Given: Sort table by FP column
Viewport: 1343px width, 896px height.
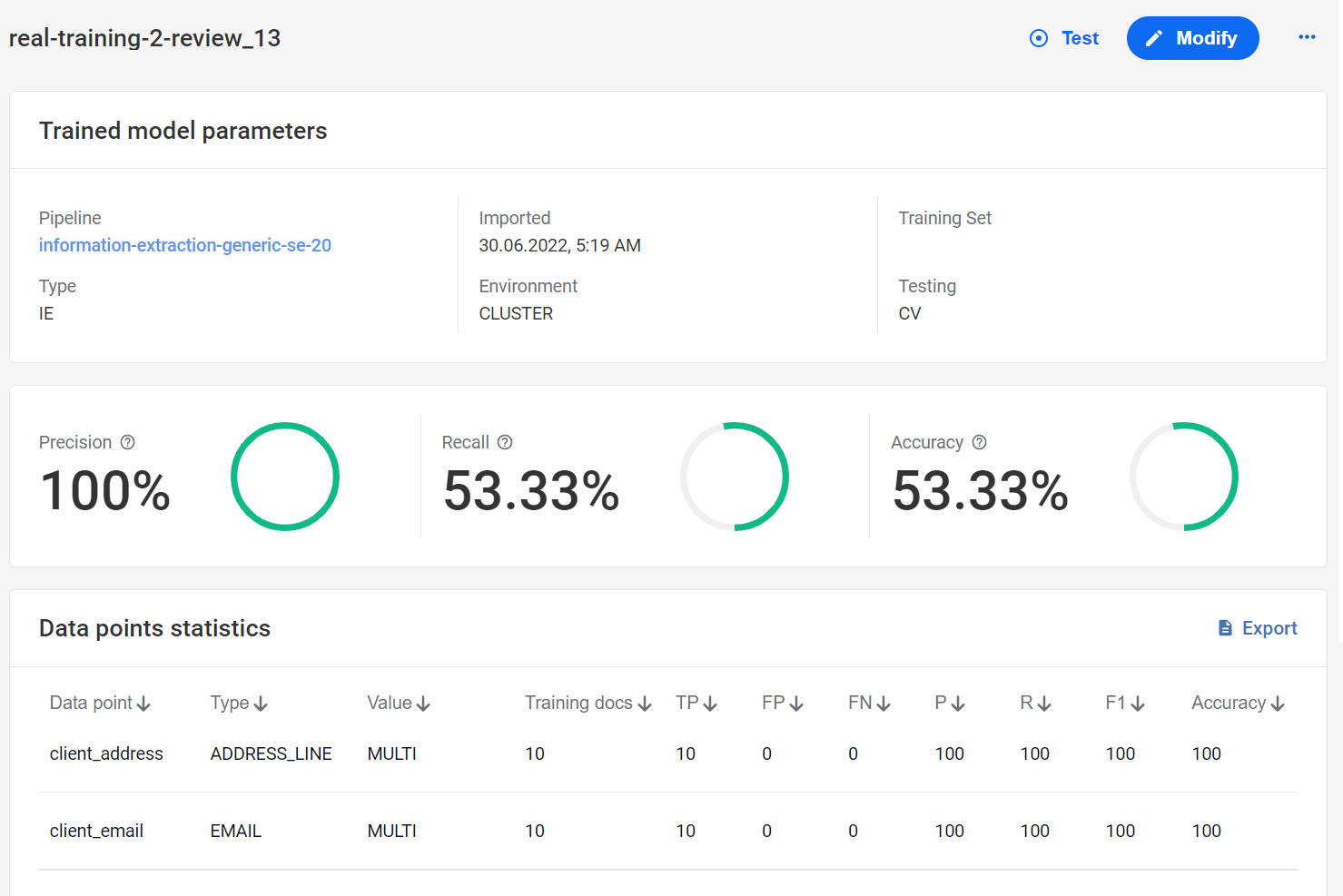Looking at the screenshot, I should (x=783, y=704).
